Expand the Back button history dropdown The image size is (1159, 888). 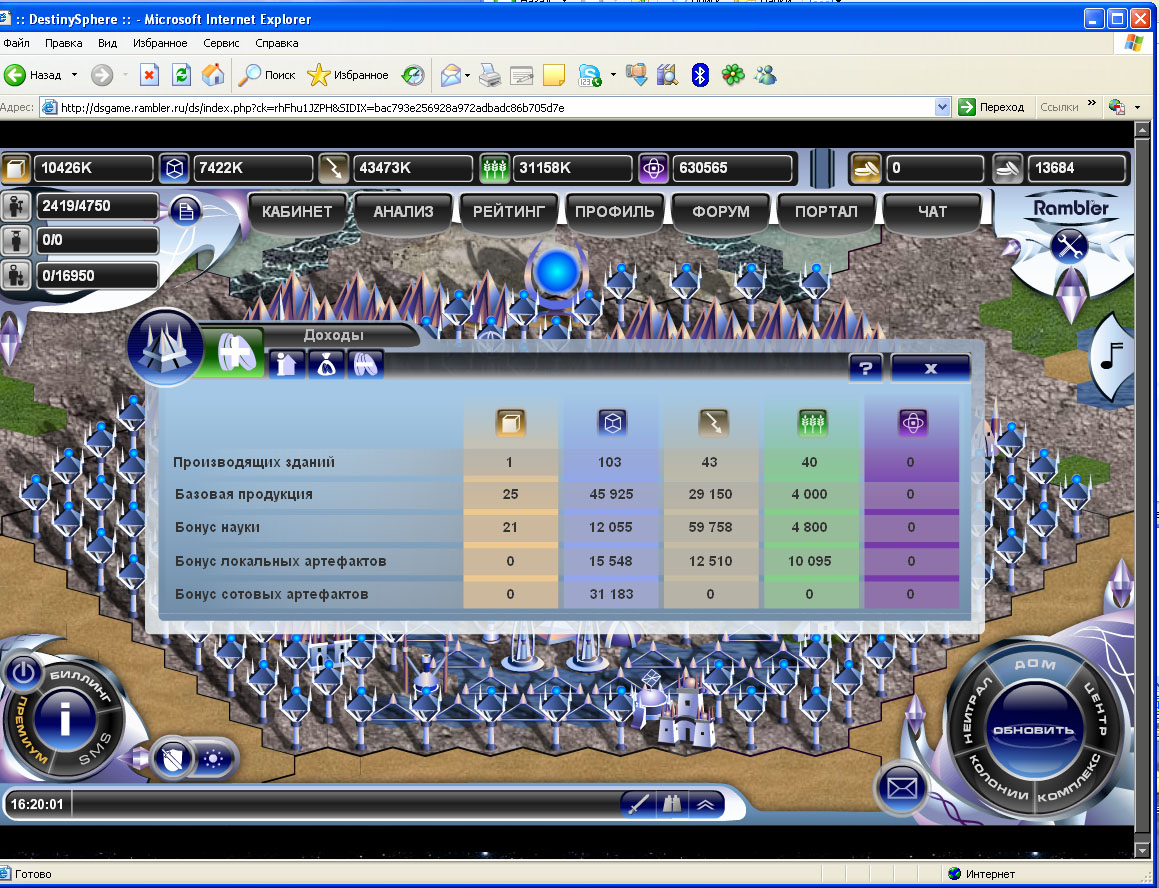pyautogui.click(x=74, y=75)
